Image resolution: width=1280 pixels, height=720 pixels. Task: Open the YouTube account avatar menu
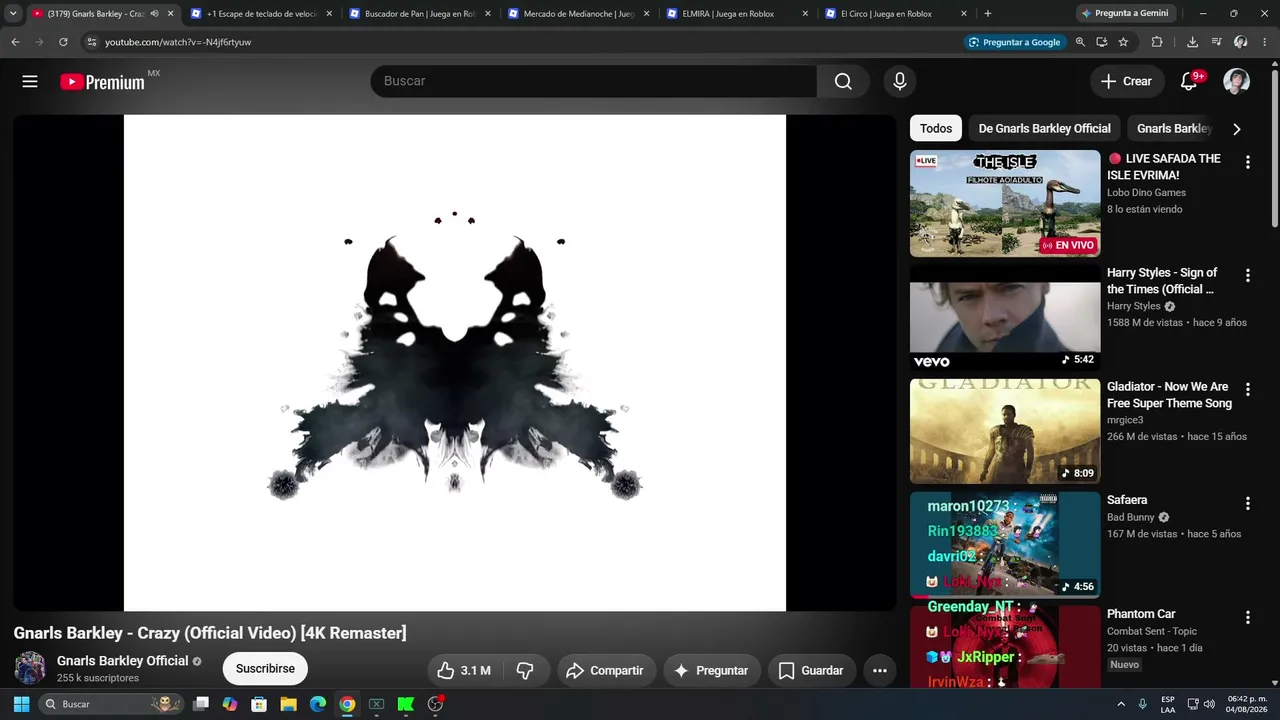click(x=1237, y=81)
